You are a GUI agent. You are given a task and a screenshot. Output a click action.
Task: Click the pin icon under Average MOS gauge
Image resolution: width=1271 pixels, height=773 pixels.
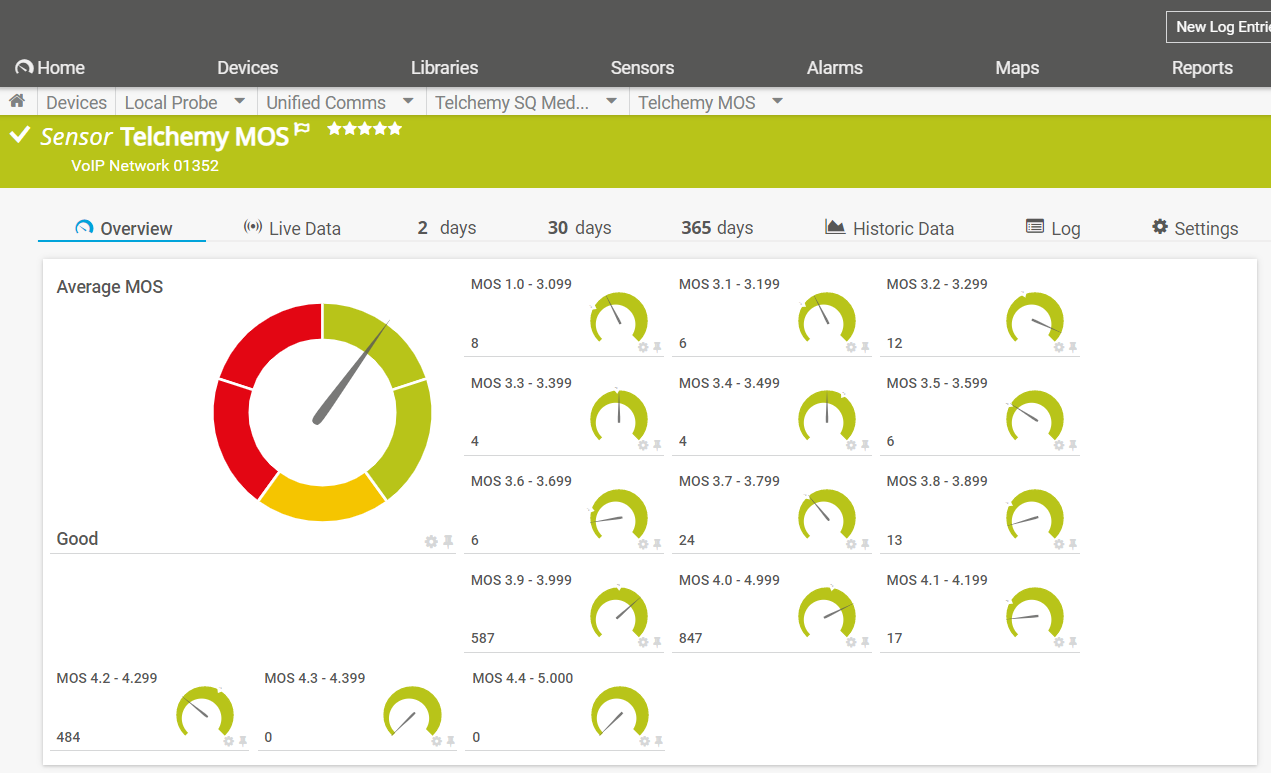(x=448, y=541)
